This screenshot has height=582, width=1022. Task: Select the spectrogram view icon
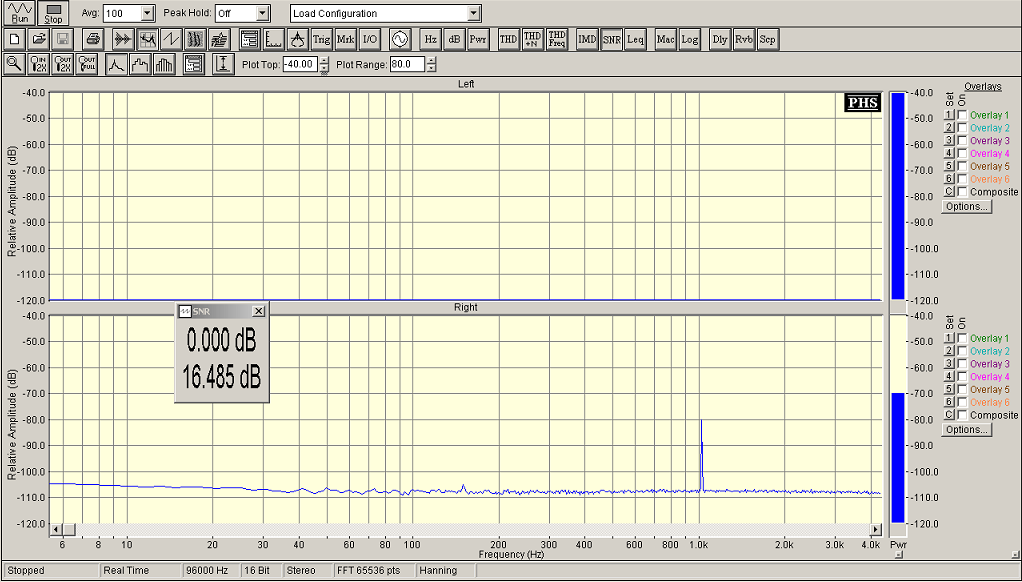pos(195,39)
